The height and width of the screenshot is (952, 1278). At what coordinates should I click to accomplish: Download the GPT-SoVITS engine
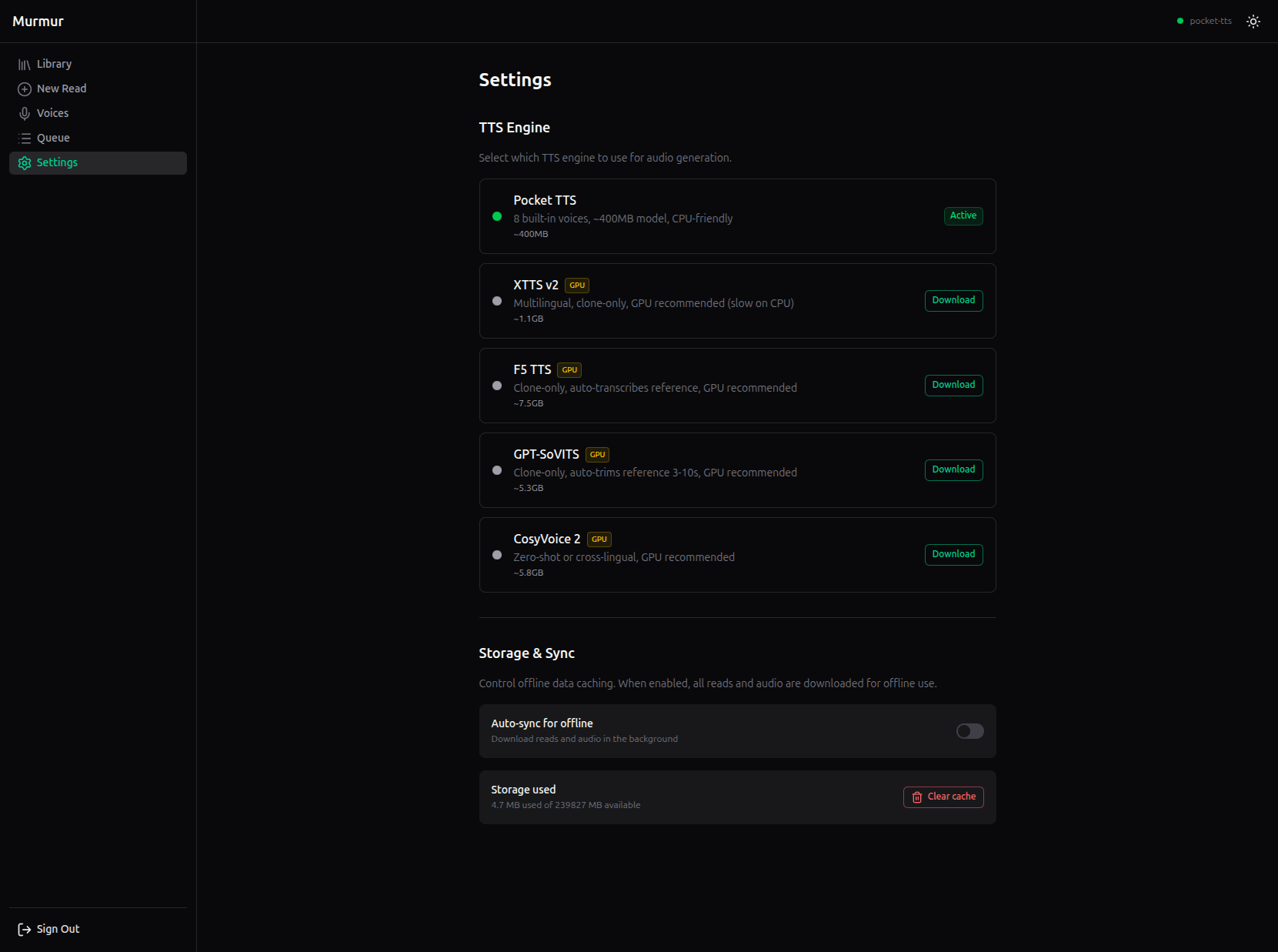coord(953,469)
